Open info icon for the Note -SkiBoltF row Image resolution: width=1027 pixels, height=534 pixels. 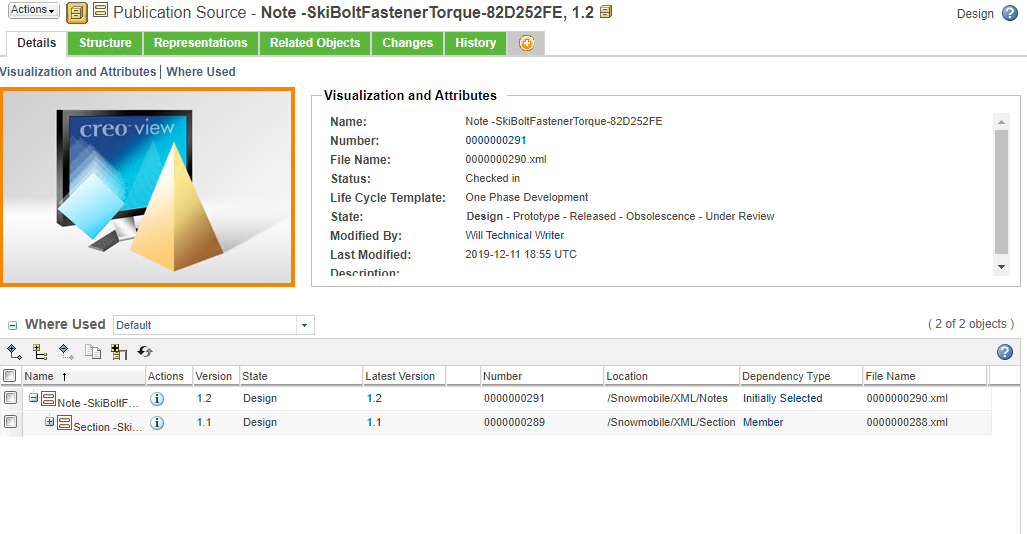click(x=157, y=398)
